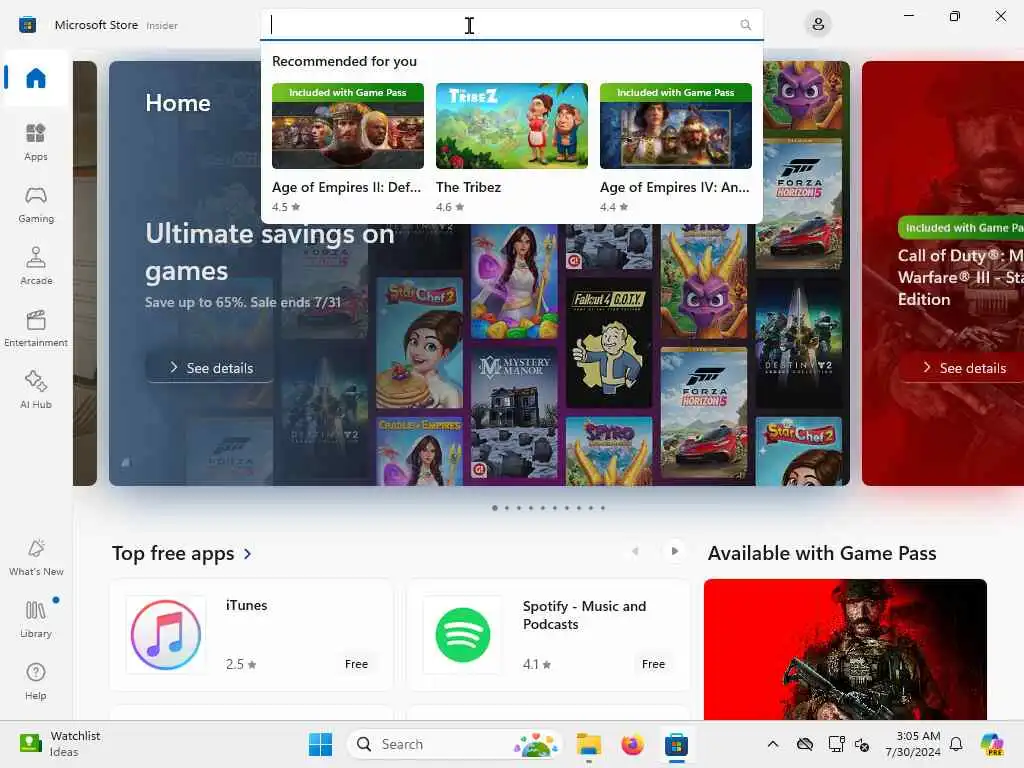This screenshot has width=1024, height=768.
Task: Click the taskbar Search box
Action: pyautogui.click(x=455, y=744)
